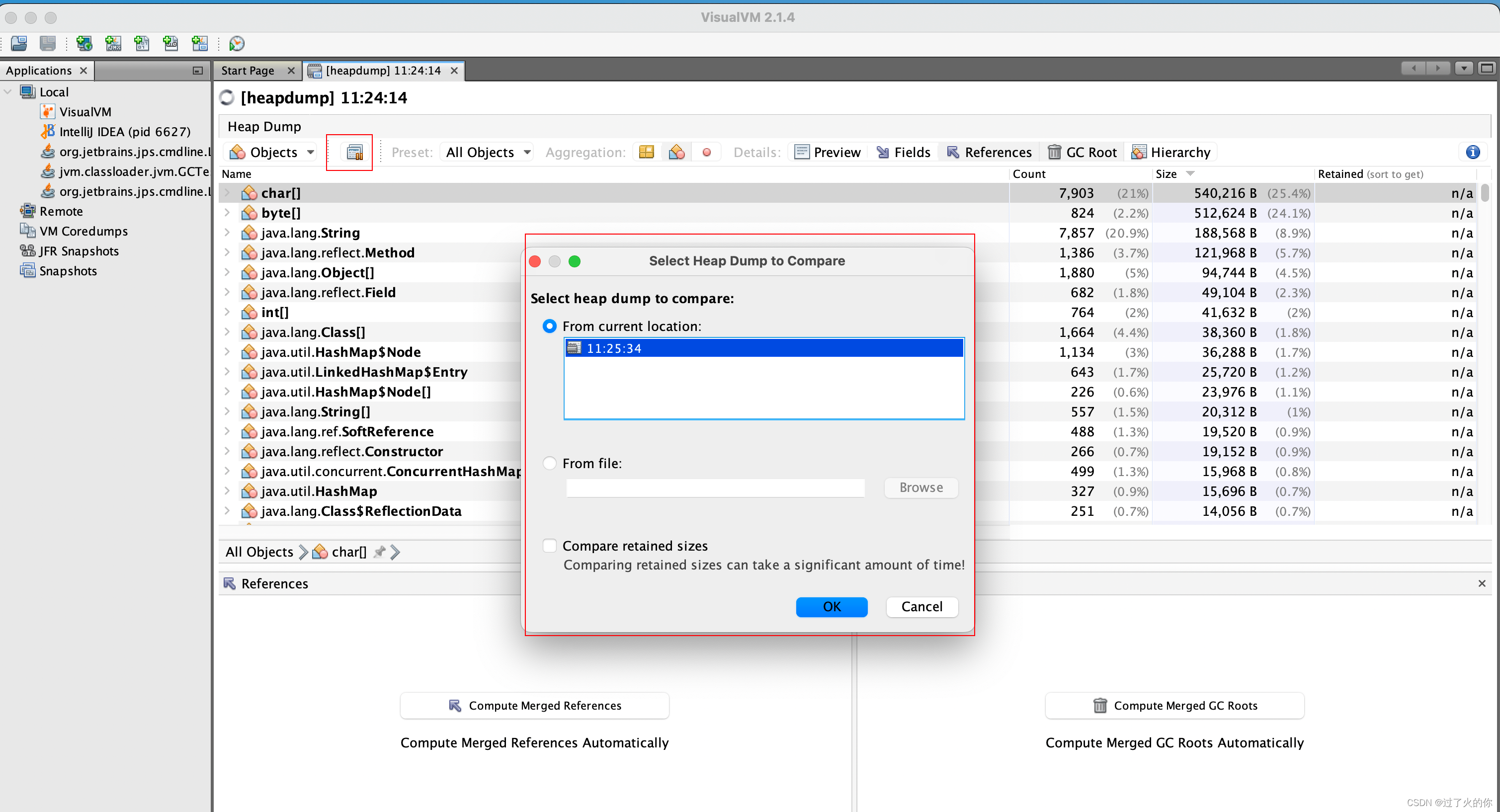Switch to the Start Page tab

(248, 71)
